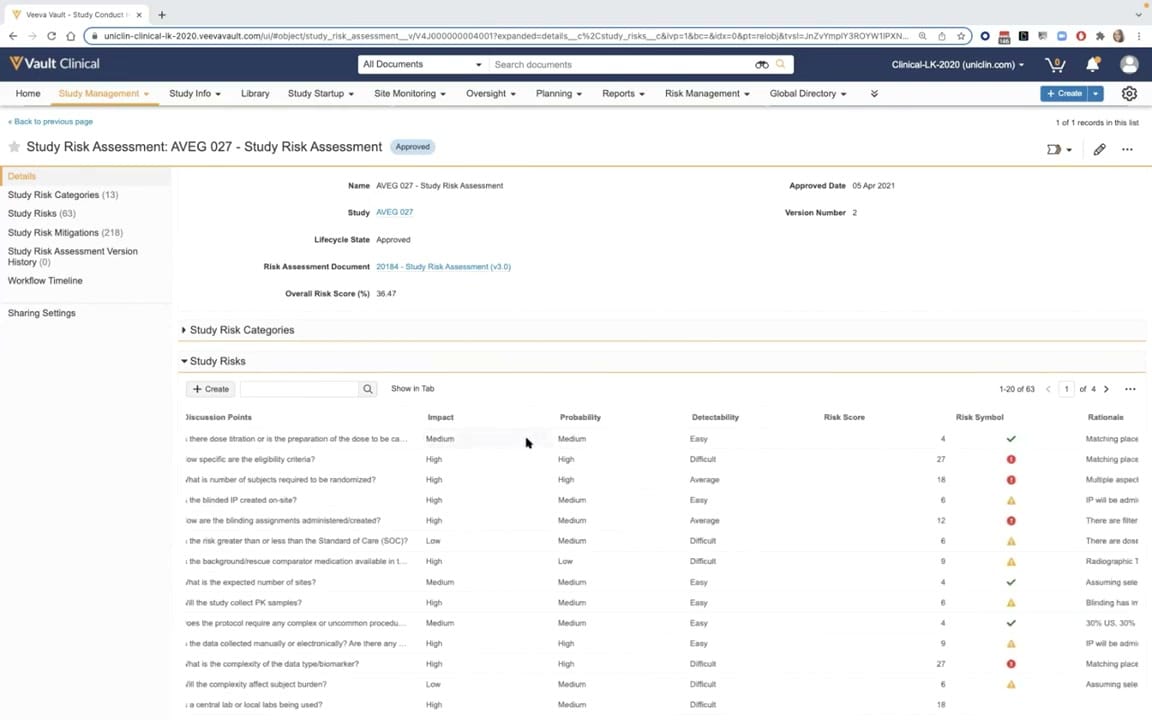Open the Planning tab
Viewport: 1152px width, 720px height.
(x=558, y=94)
